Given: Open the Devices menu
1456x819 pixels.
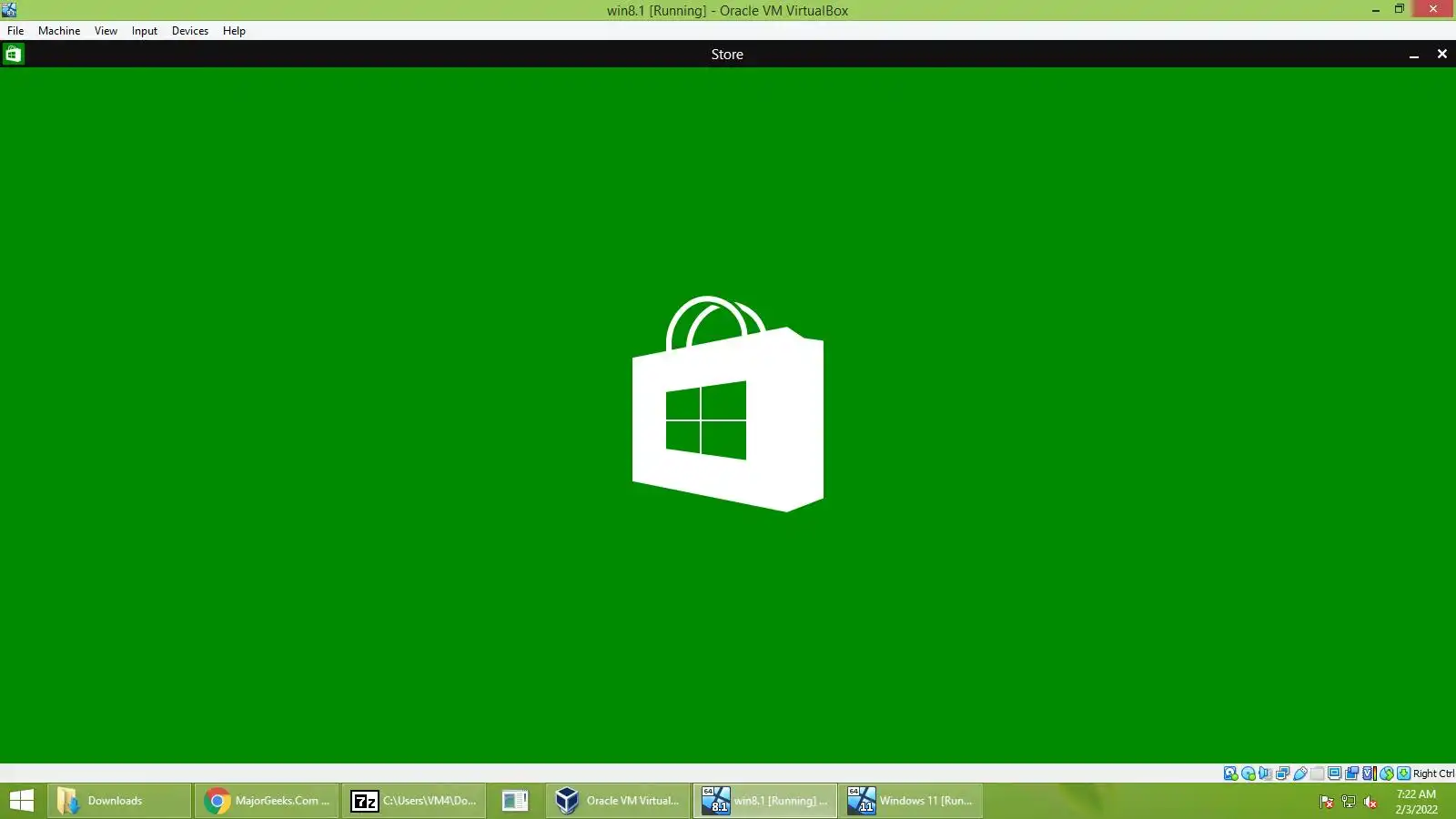Looking at the screenshot, I should pyautogui.click(x=190, y=31).
